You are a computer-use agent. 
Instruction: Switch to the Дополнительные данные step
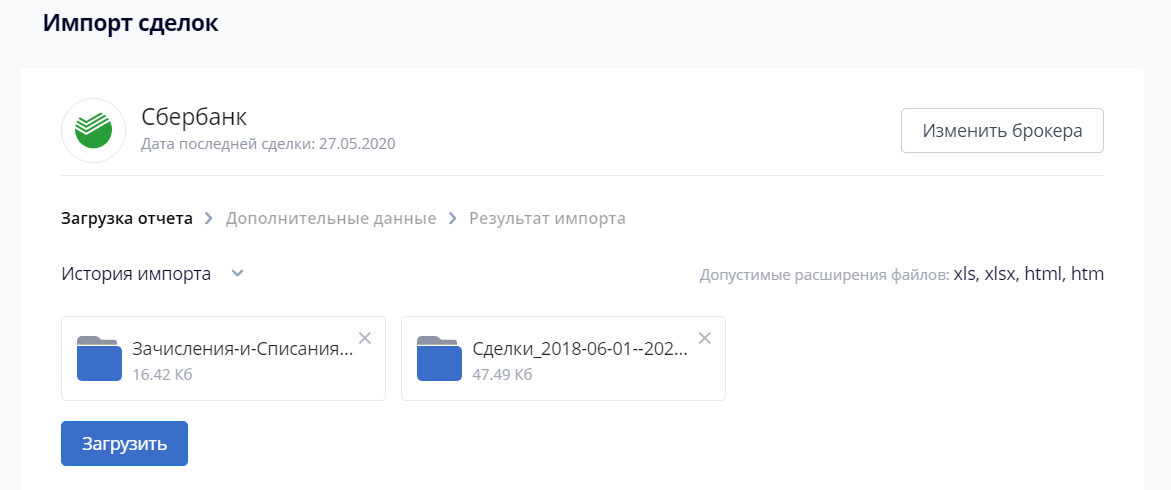[x=331, y=218]
